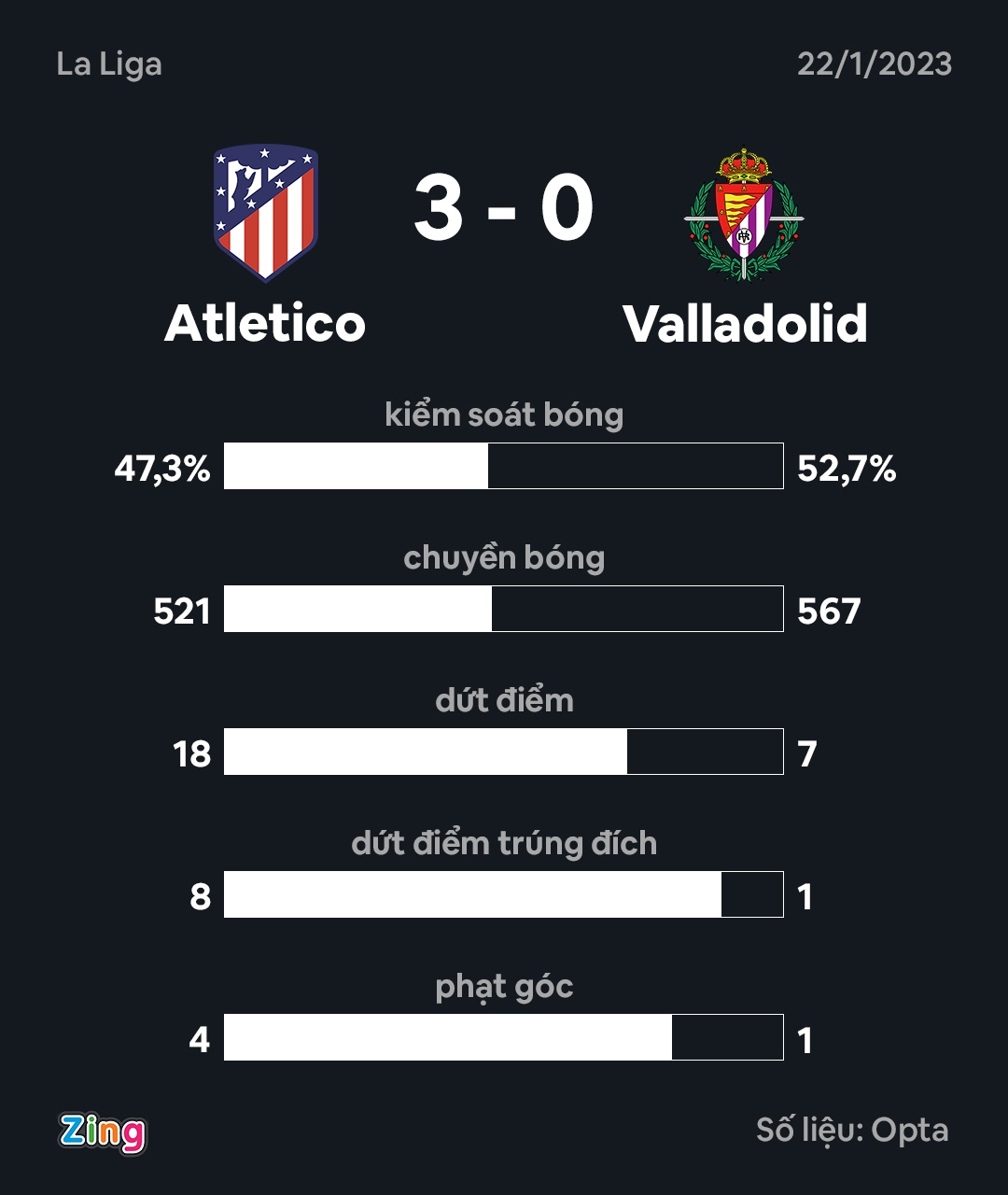Select the "chuyền bóng" stat heading
The image size is (1008, 1195).
click(504, 558)
